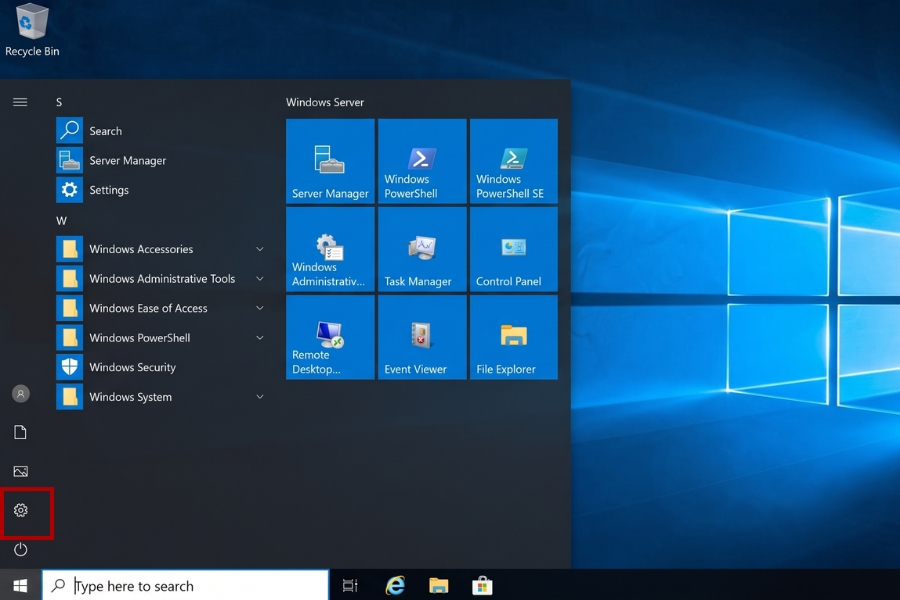Expand the Windows PowerShell folder chevron

(x=259, y=338)
